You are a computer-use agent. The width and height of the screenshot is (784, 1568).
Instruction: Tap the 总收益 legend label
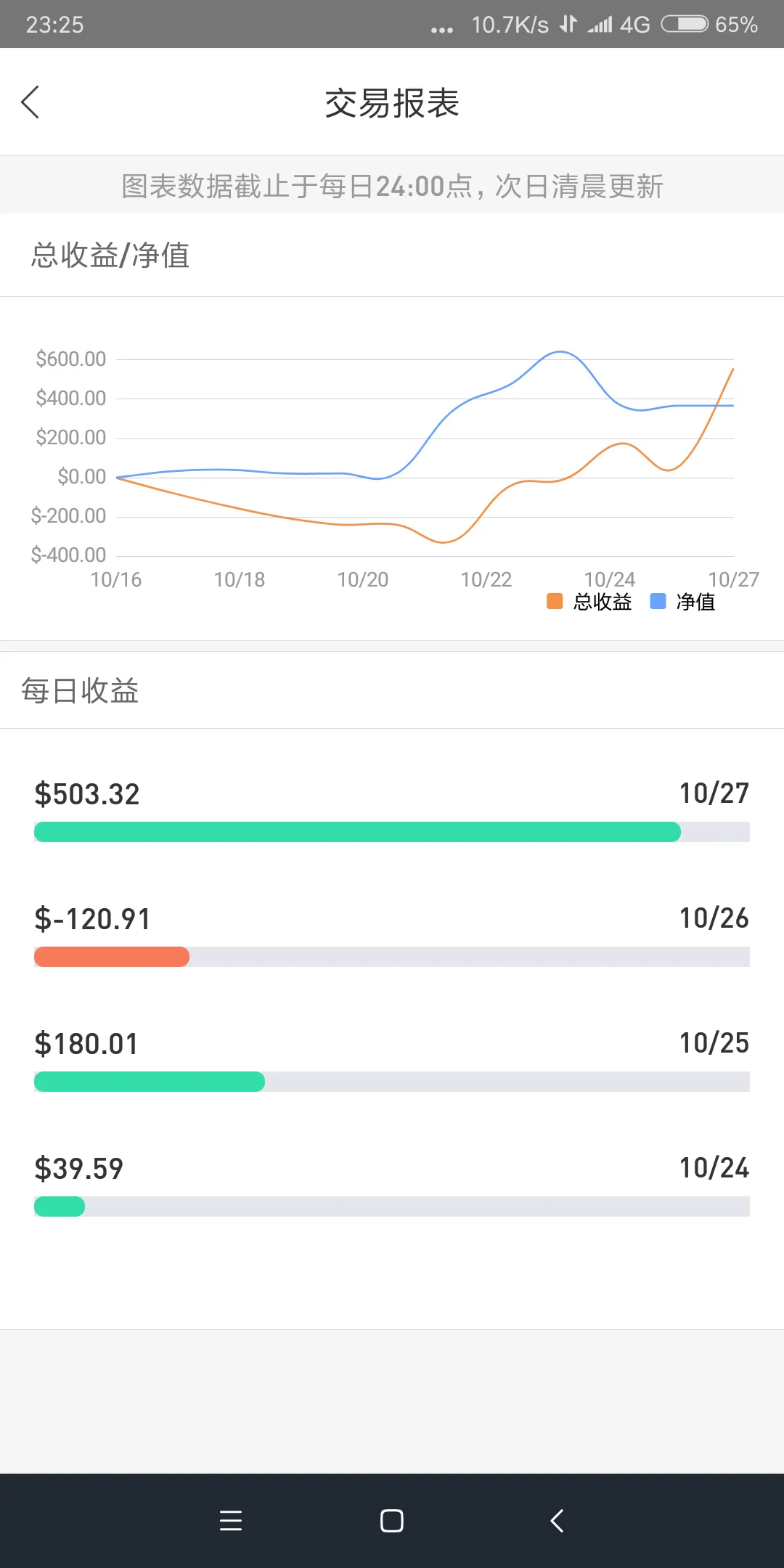603,602
